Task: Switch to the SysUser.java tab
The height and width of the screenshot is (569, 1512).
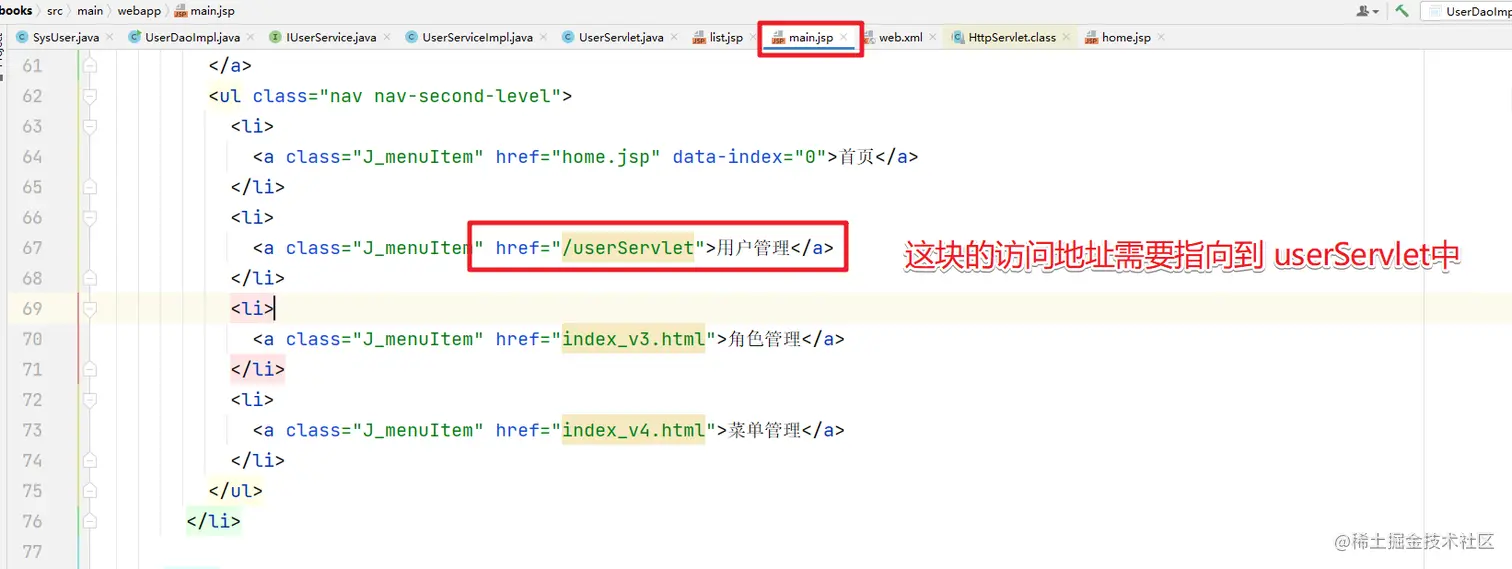Action: click(x=65, y=37)
